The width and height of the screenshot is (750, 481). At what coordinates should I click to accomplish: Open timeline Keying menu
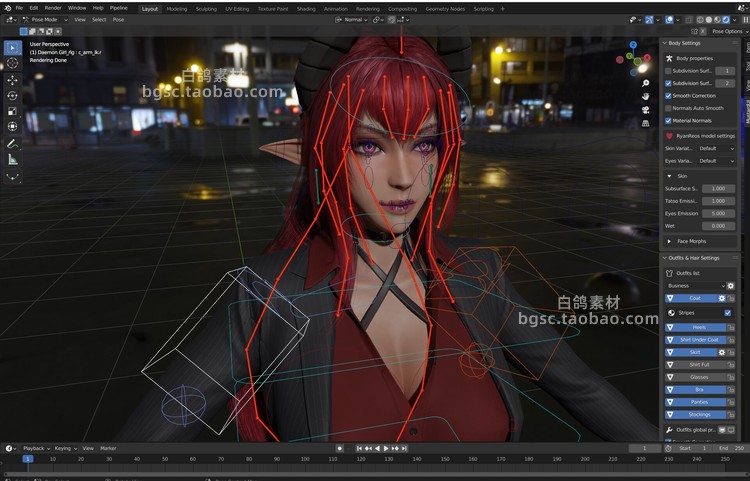pos(66,448)
